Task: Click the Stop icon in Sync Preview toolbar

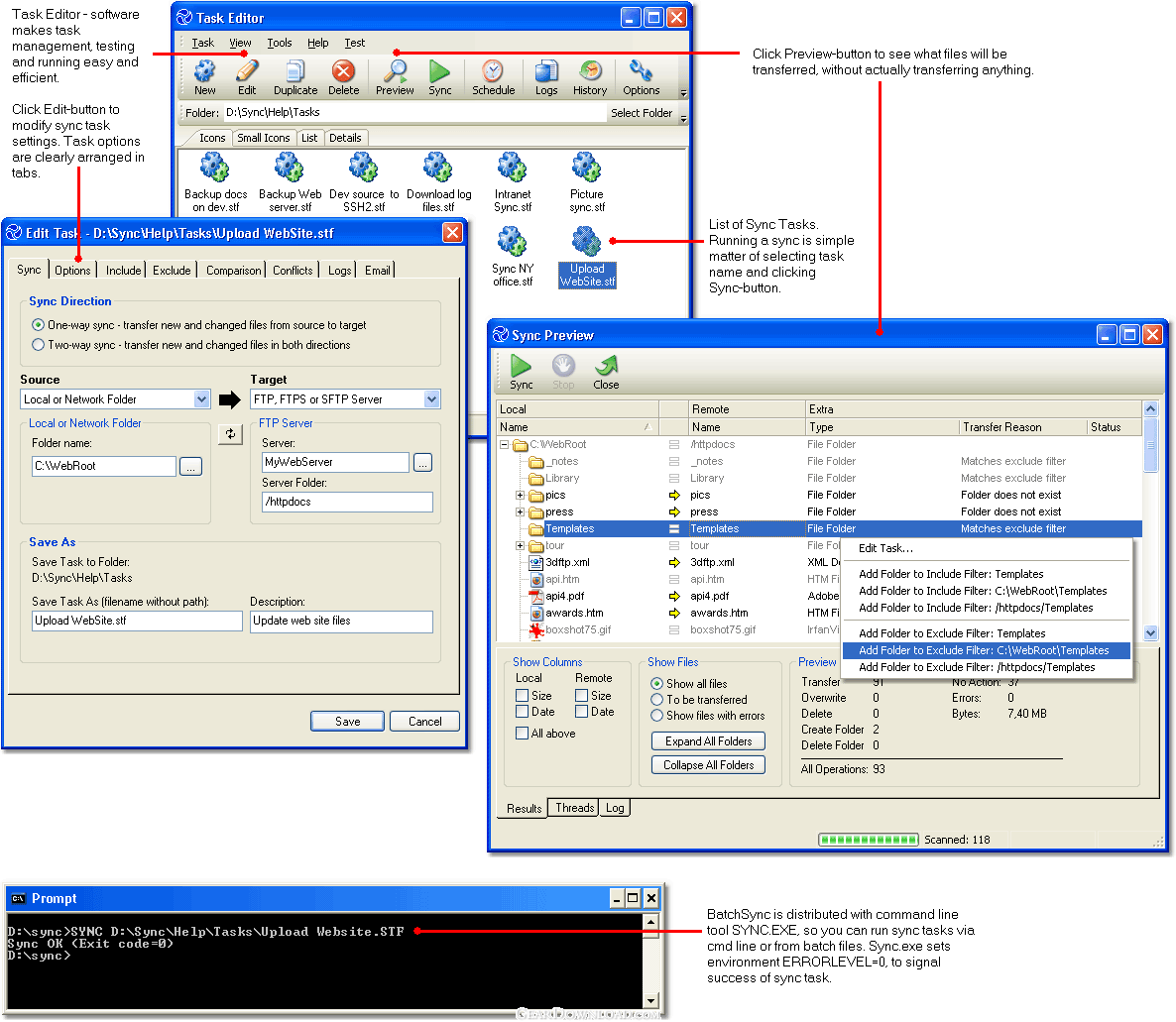Action: 563,372
